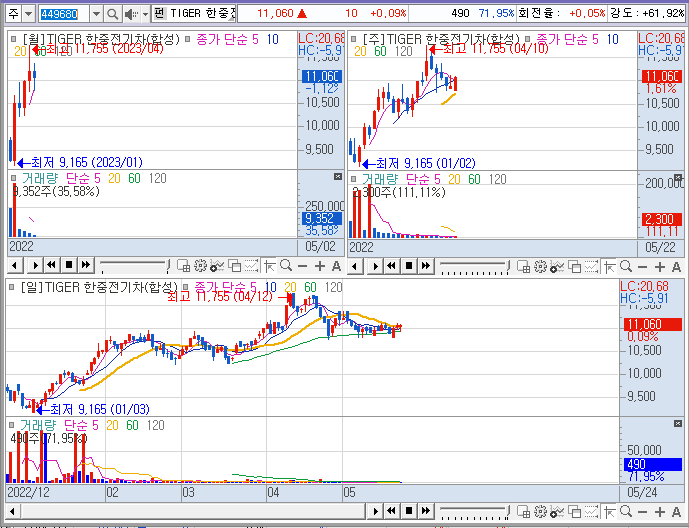Image resolution: width=689 pixels, height=528 pixels.
Task: Fast-forward the monthly chart playback
Action: (86, 265)
